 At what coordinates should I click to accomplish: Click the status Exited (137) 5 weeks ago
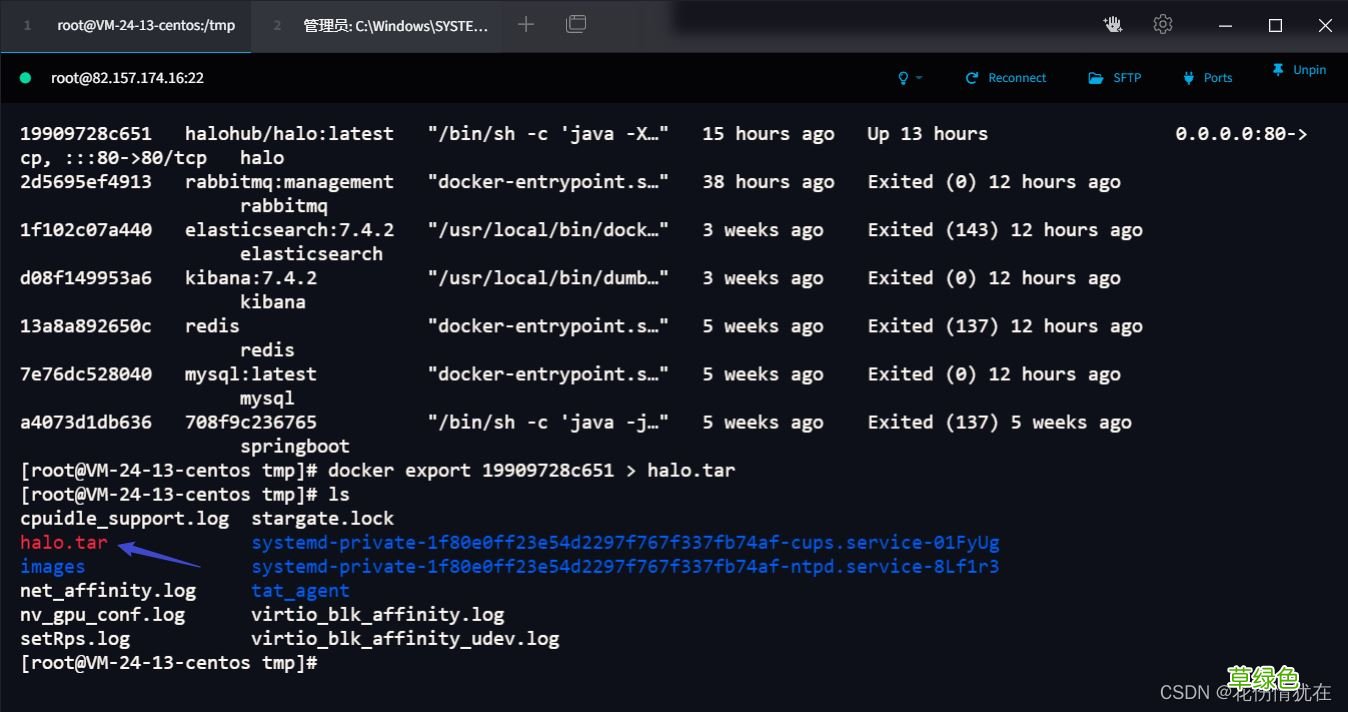(999, 422)
